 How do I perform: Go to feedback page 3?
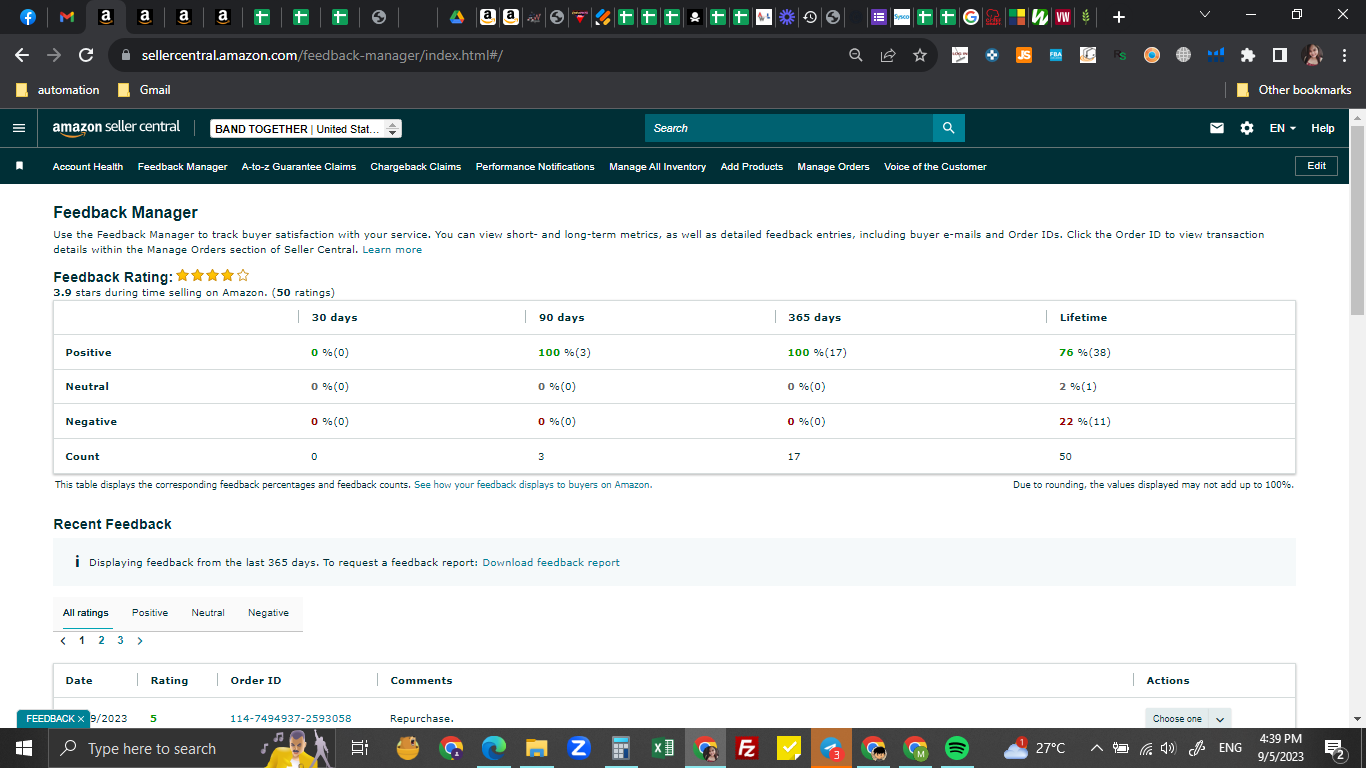(120, 640)
